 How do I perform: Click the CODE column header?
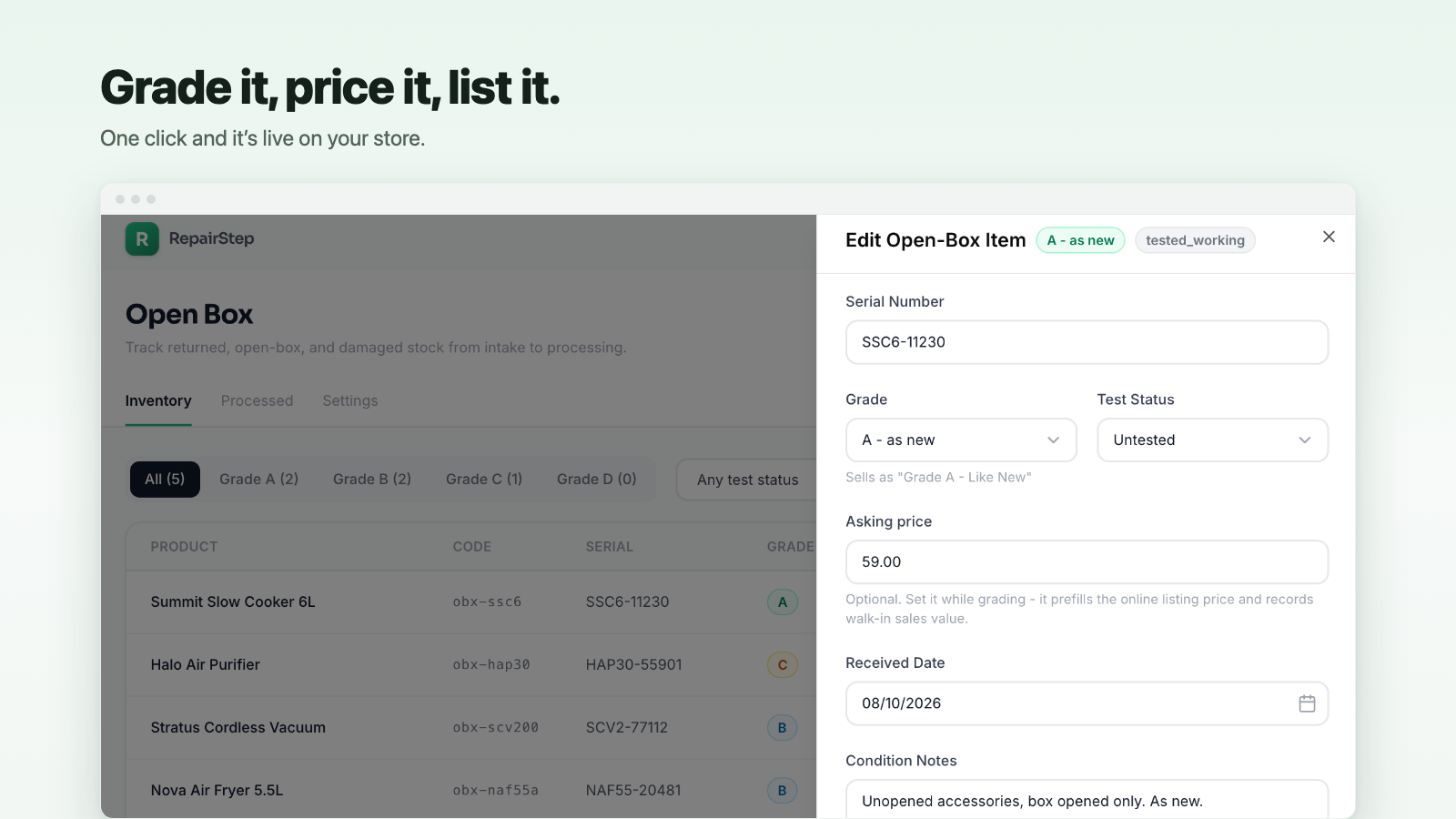[472, 547]
